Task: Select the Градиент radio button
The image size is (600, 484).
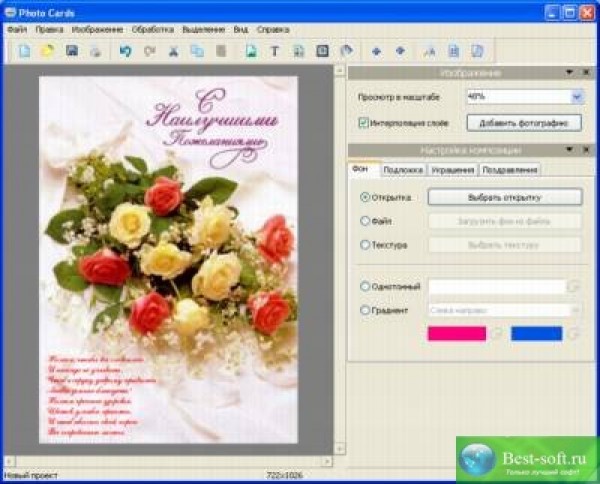Action: pos(365,310)
